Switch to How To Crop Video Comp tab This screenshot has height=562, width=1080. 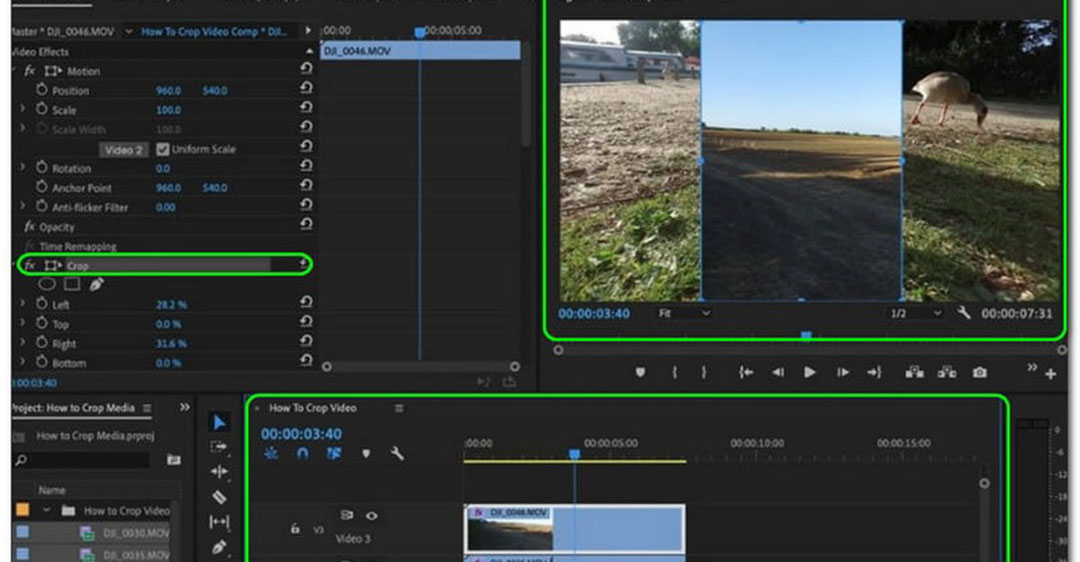214,32
